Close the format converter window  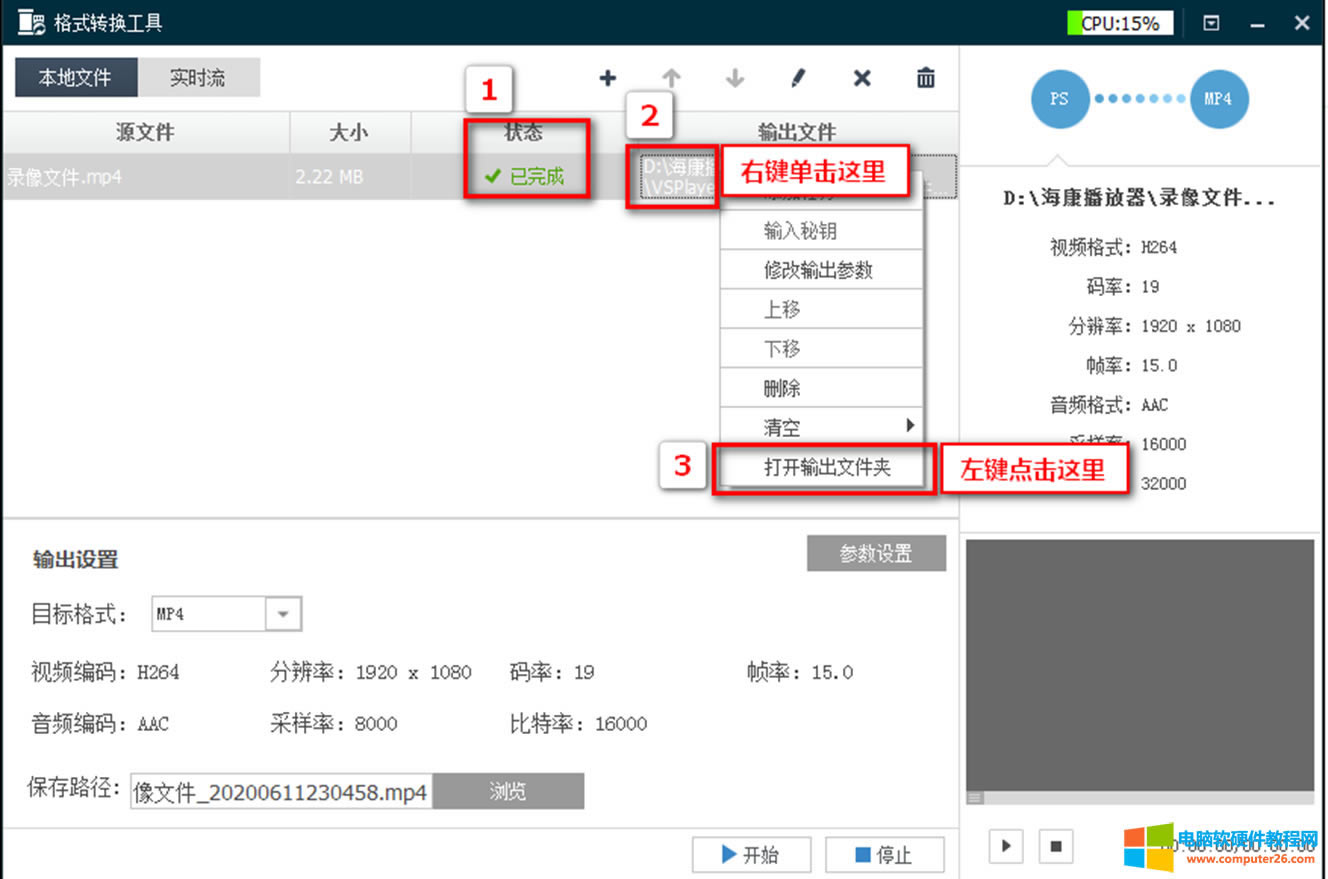[x=1302, y=23]
